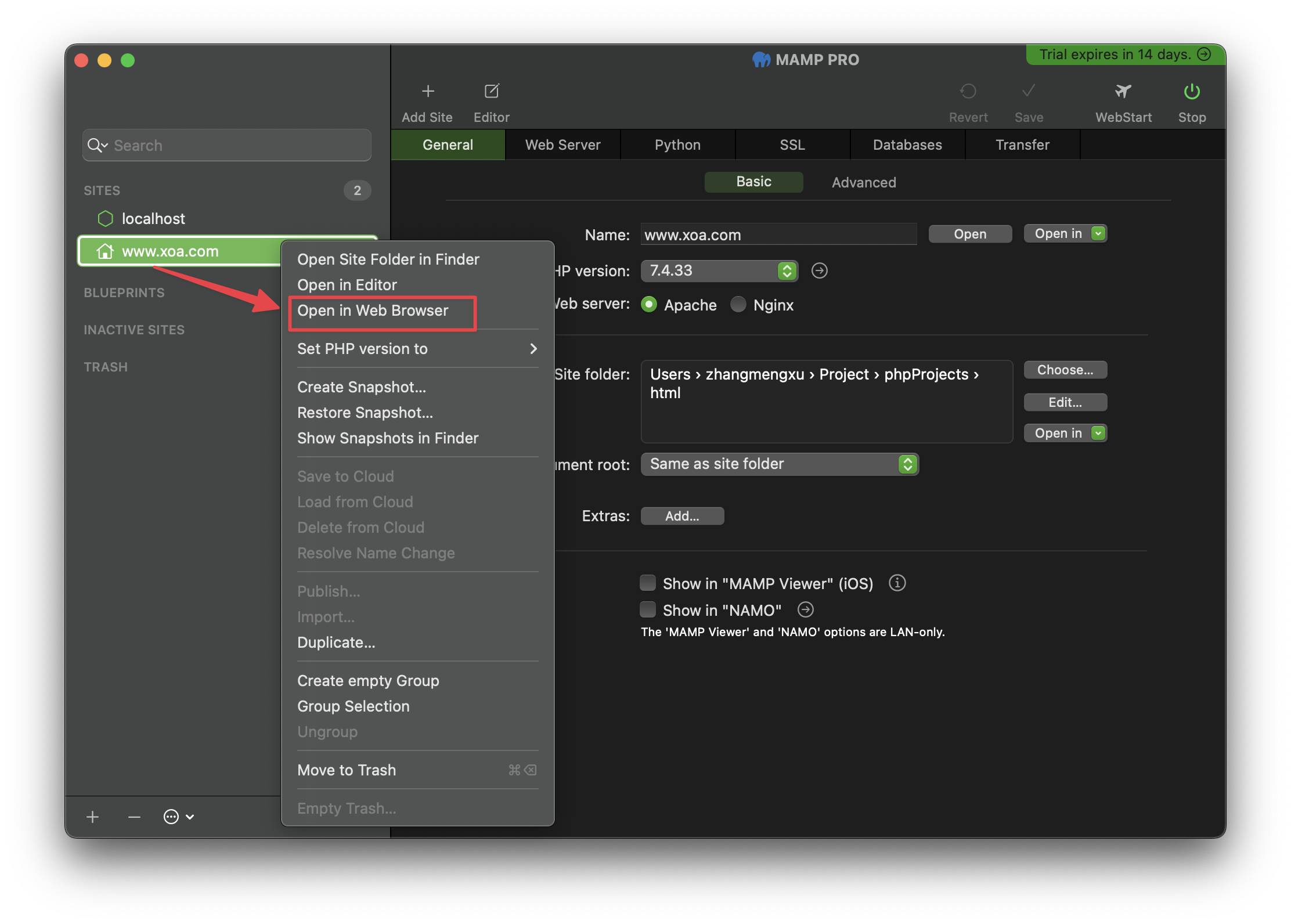Select Nginx web server radio
This screenshot has height=924, width=1291.
point(738,304)
